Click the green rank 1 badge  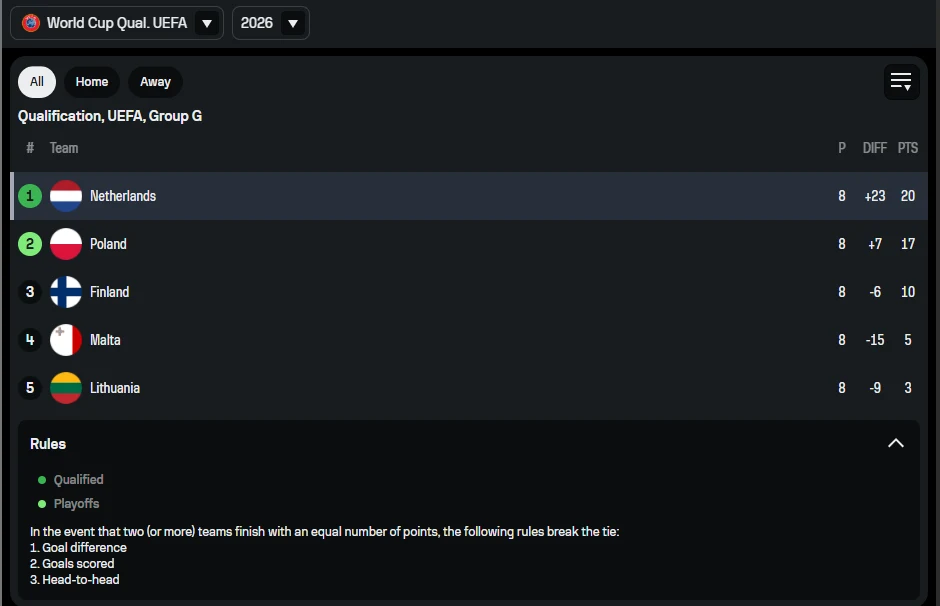tap(30, 196)
